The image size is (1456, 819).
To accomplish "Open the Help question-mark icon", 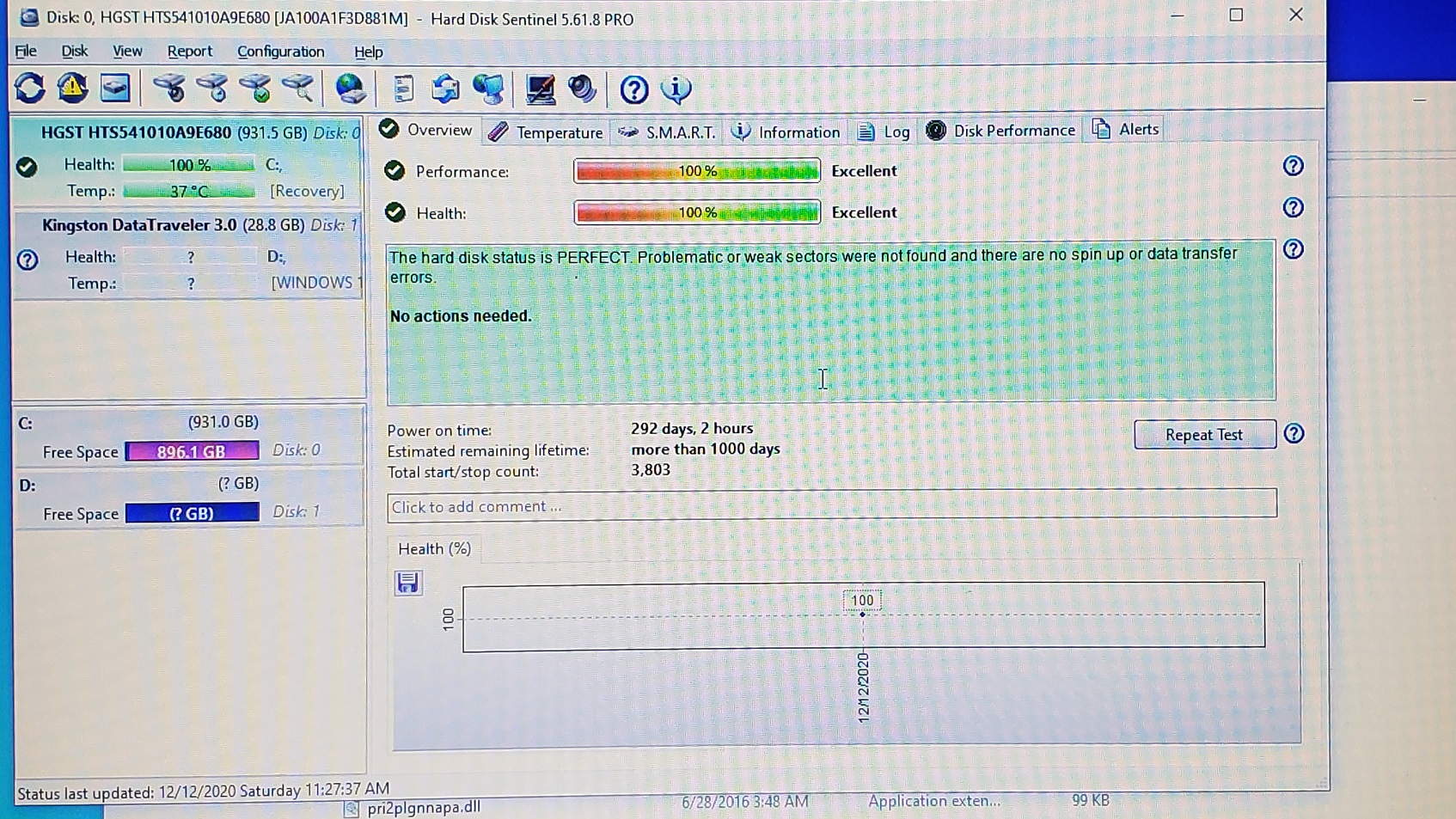I will pyautogui.click(x=633, y=89).
